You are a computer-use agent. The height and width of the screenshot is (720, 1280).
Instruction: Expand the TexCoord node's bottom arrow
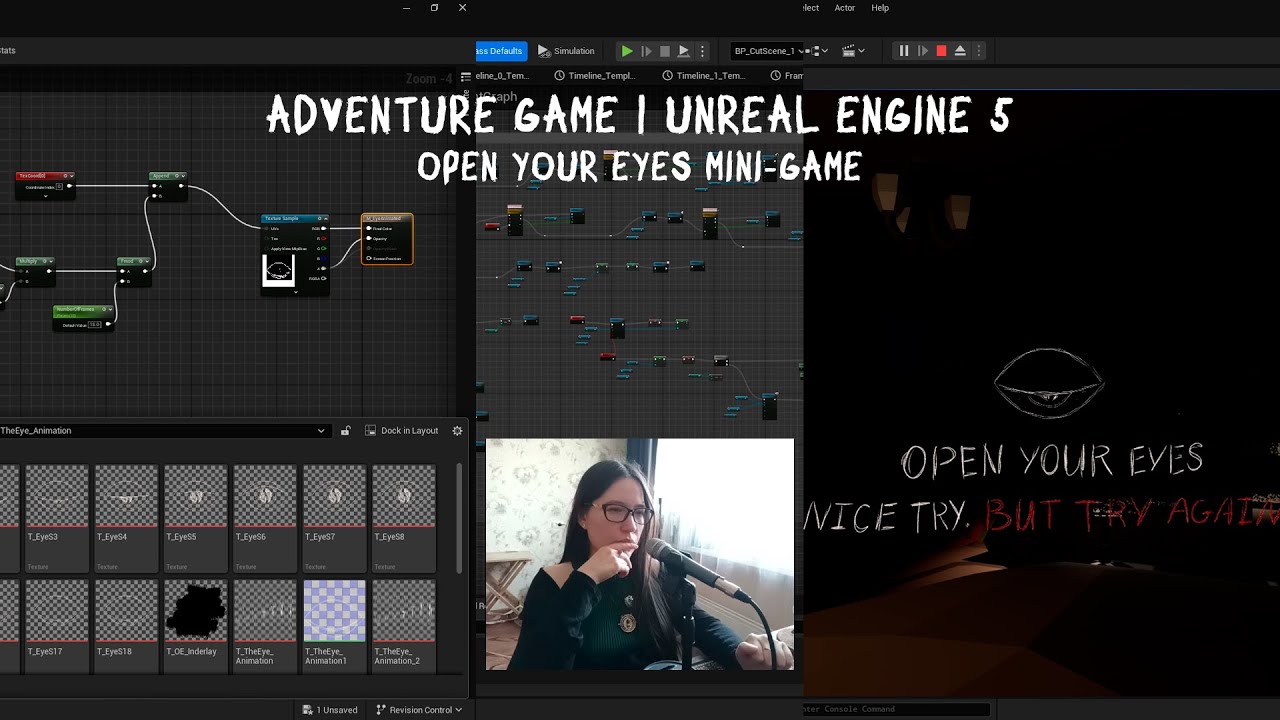point(46,196)
